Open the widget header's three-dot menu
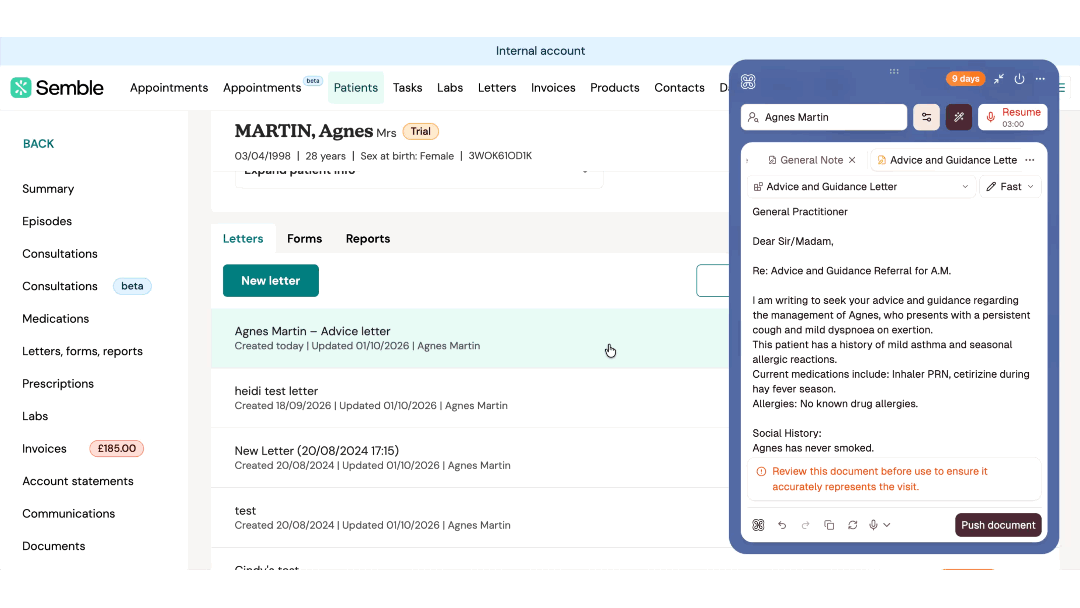The image size is (1080, 608). (x=1040, y=78)
